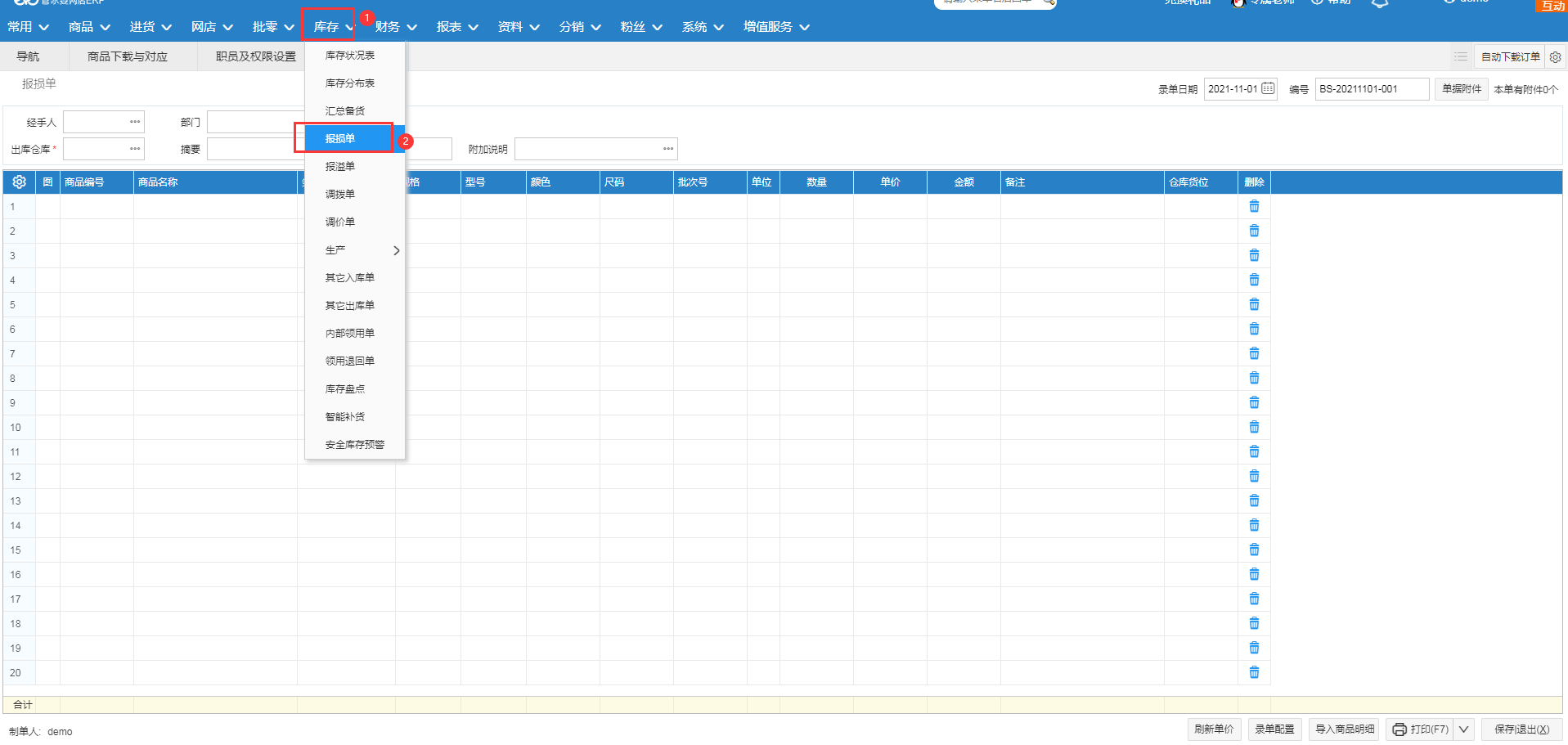This screenshot has width=1568, height=745.
Task: Click the 保存|退出(X) button
Action: (1521, 729)
